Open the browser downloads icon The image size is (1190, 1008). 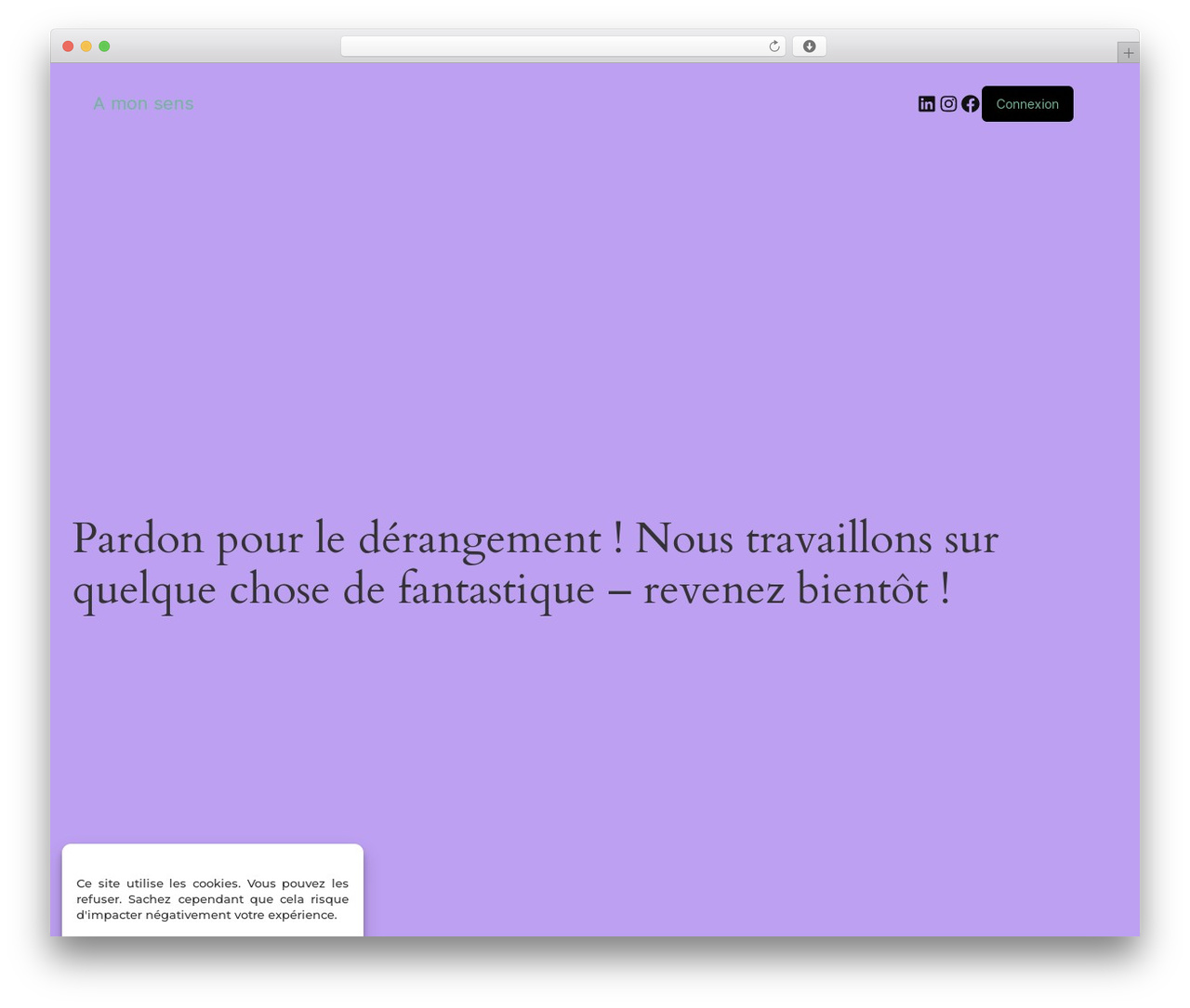809,46
